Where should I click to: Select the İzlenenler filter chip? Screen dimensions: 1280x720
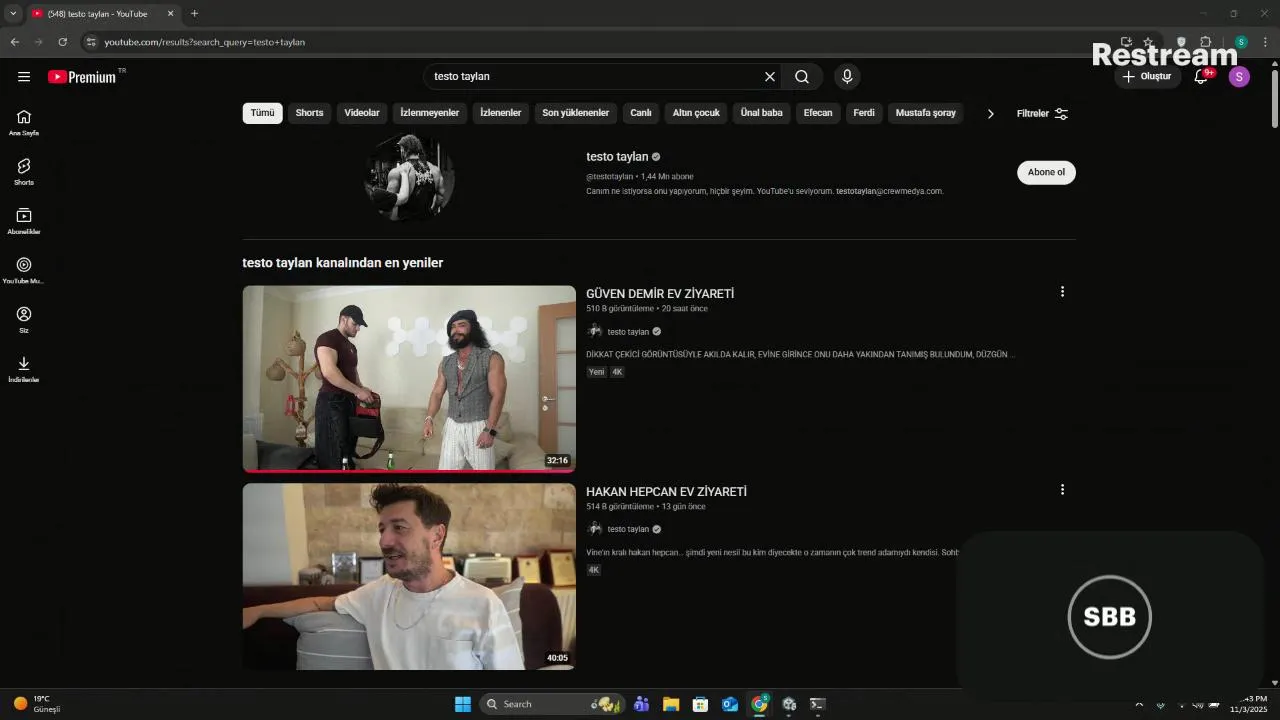click(500, 113)
